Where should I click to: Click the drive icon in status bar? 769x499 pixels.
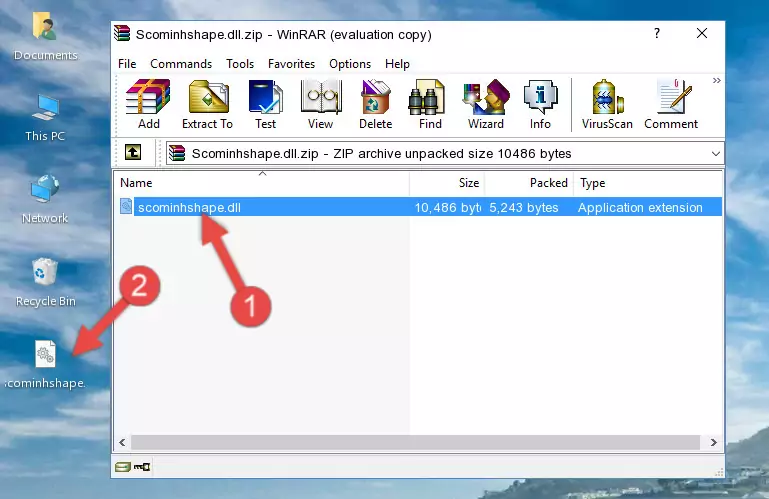pyautogui.click(x=123, y=467)
